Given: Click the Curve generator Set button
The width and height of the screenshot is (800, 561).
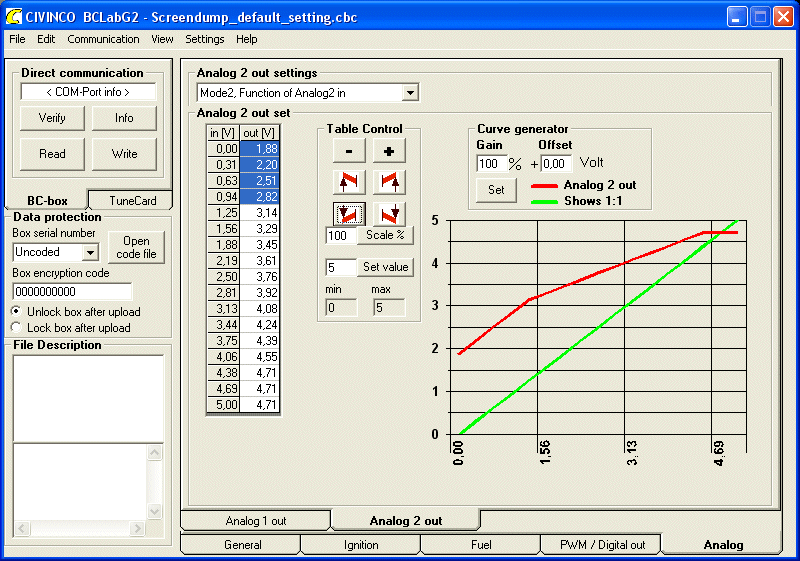Looking at the screenshot, I should coord(496,190).
